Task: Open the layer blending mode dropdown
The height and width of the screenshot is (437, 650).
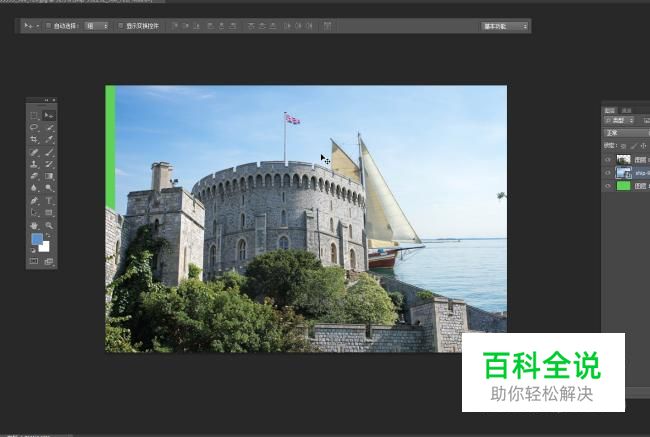Action: [626, 133]
